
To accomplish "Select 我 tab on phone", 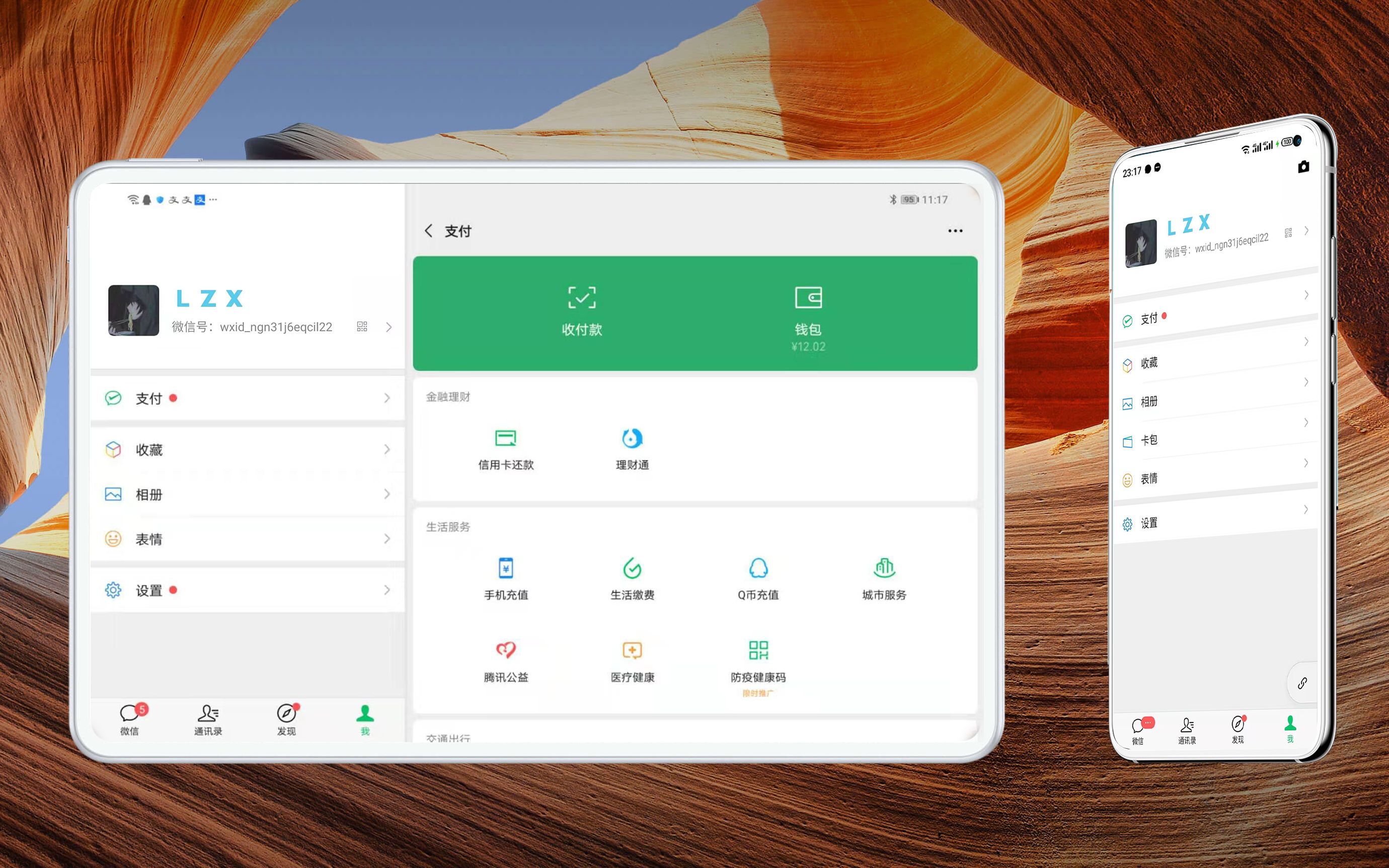I will [1290, 729].
